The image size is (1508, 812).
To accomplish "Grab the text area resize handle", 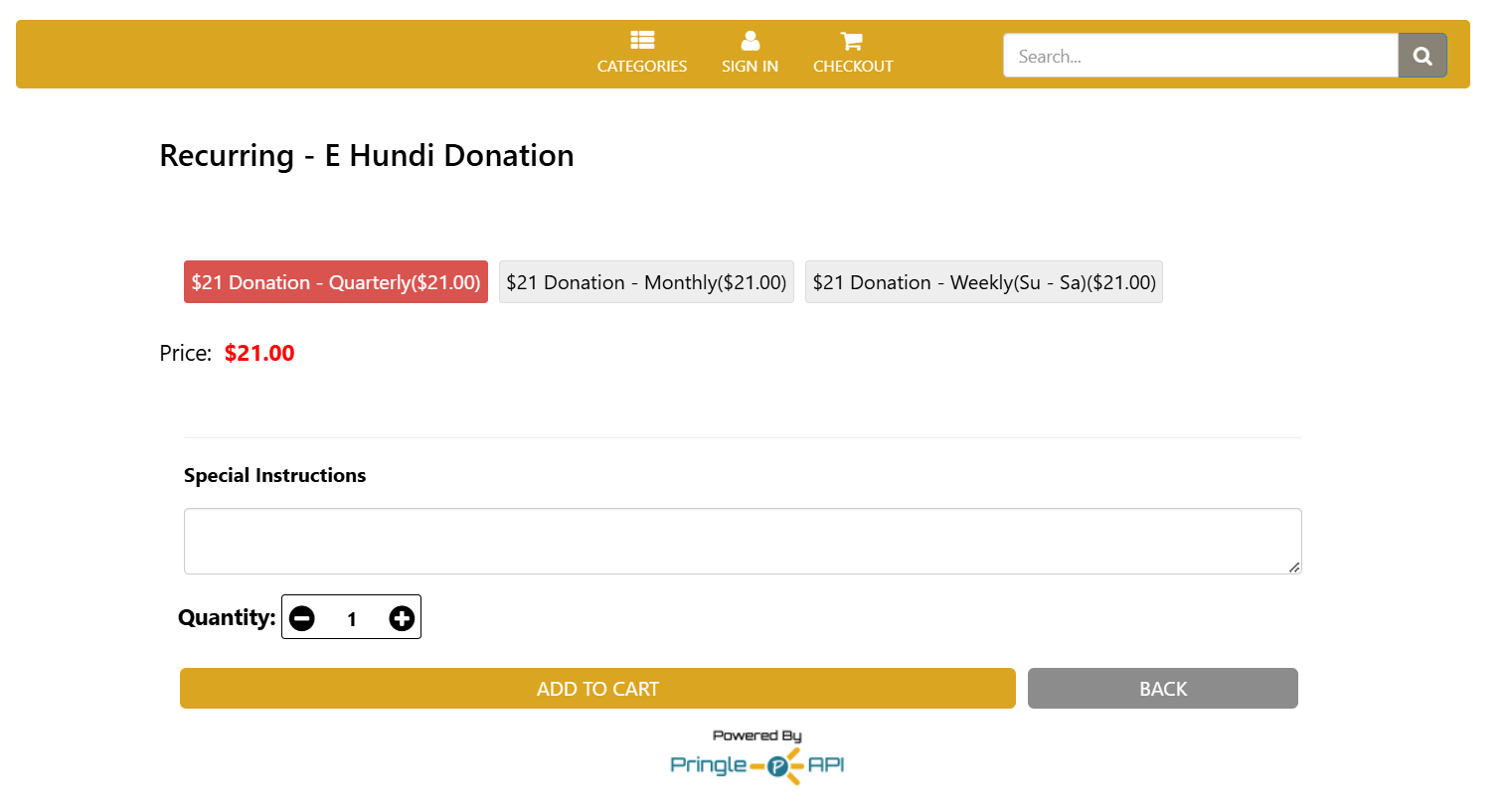I will [x=1293, y=567].
